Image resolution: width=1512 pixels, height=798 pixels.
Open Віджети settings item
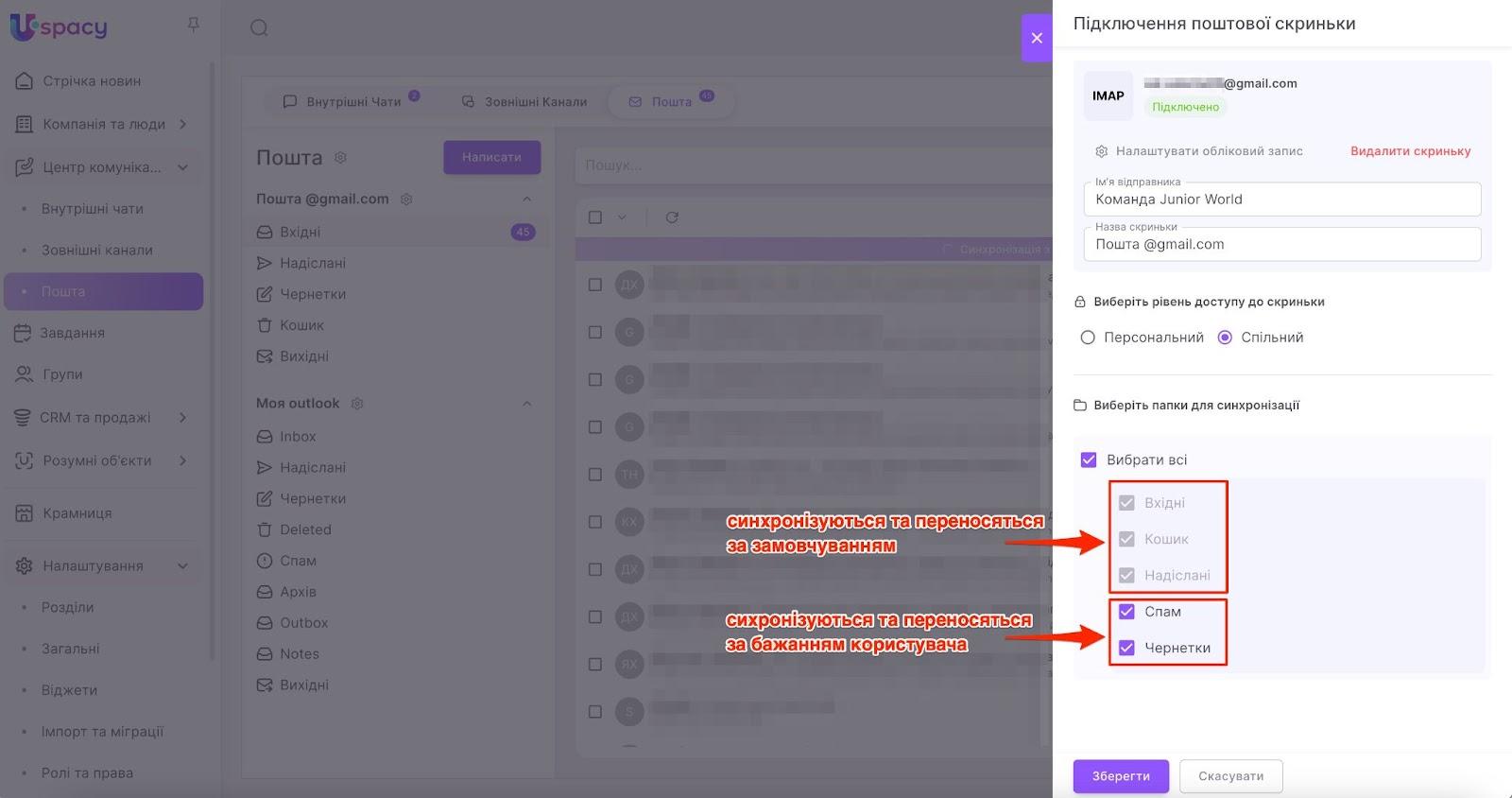69,690
